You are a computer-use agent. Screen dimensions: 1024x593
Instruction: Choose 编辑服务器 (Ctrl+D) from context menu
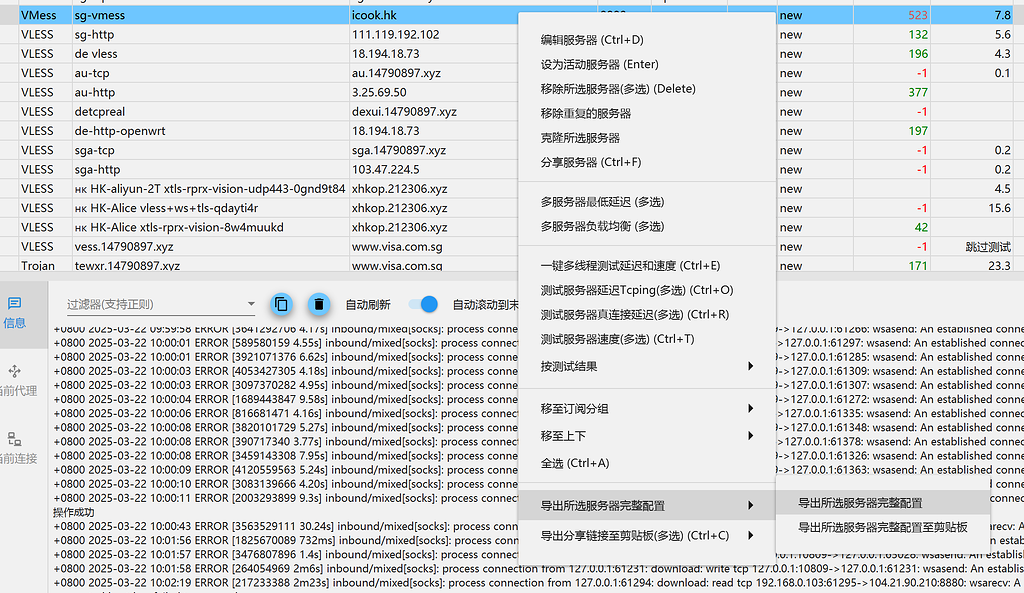[647, 40]
